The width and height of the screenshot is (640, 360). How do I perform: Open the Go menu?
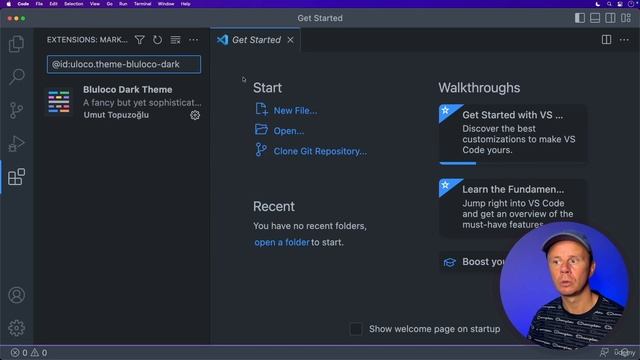109,4
